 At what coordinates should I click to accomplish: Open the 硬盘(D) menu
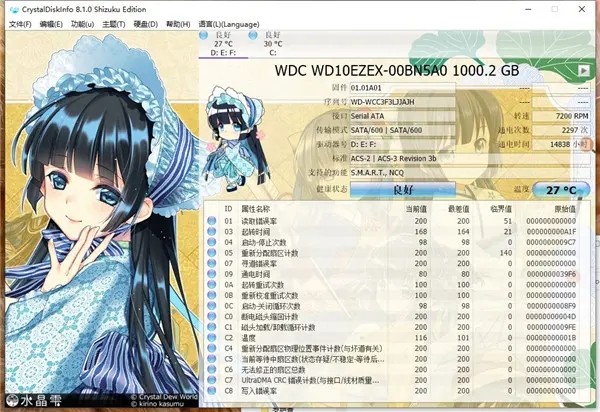(146, 23)
